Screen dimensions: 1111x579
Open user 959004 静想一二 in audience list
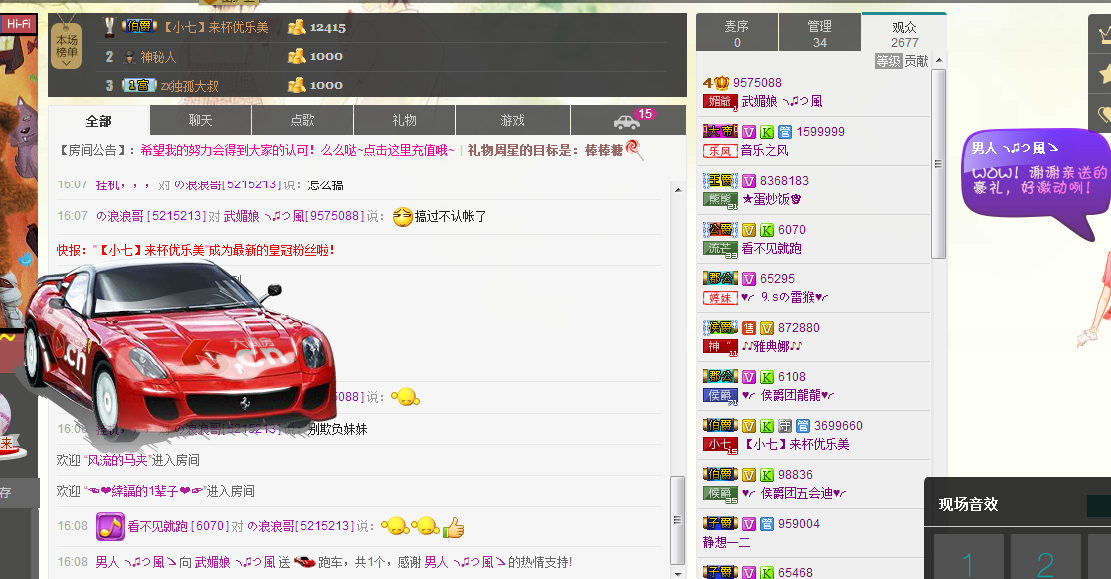tap(813, 532)
